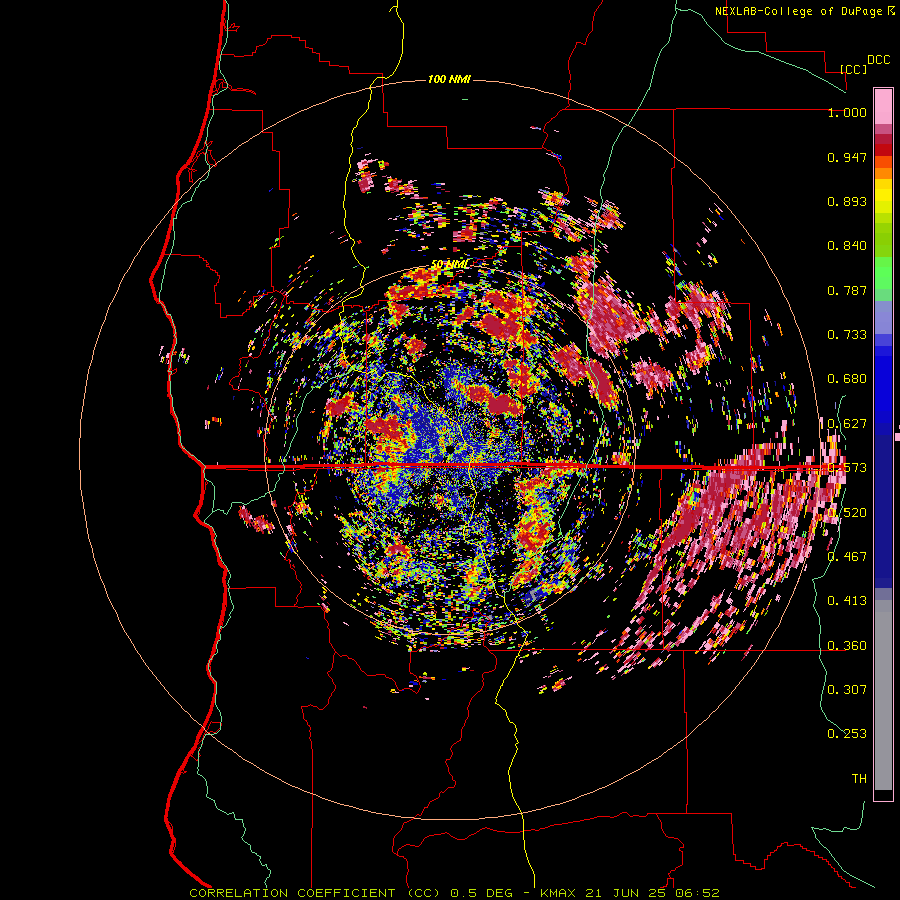Click the 0.467 scale value
The width and height of the screenshot is (900, 900).
tap(847, 556)
